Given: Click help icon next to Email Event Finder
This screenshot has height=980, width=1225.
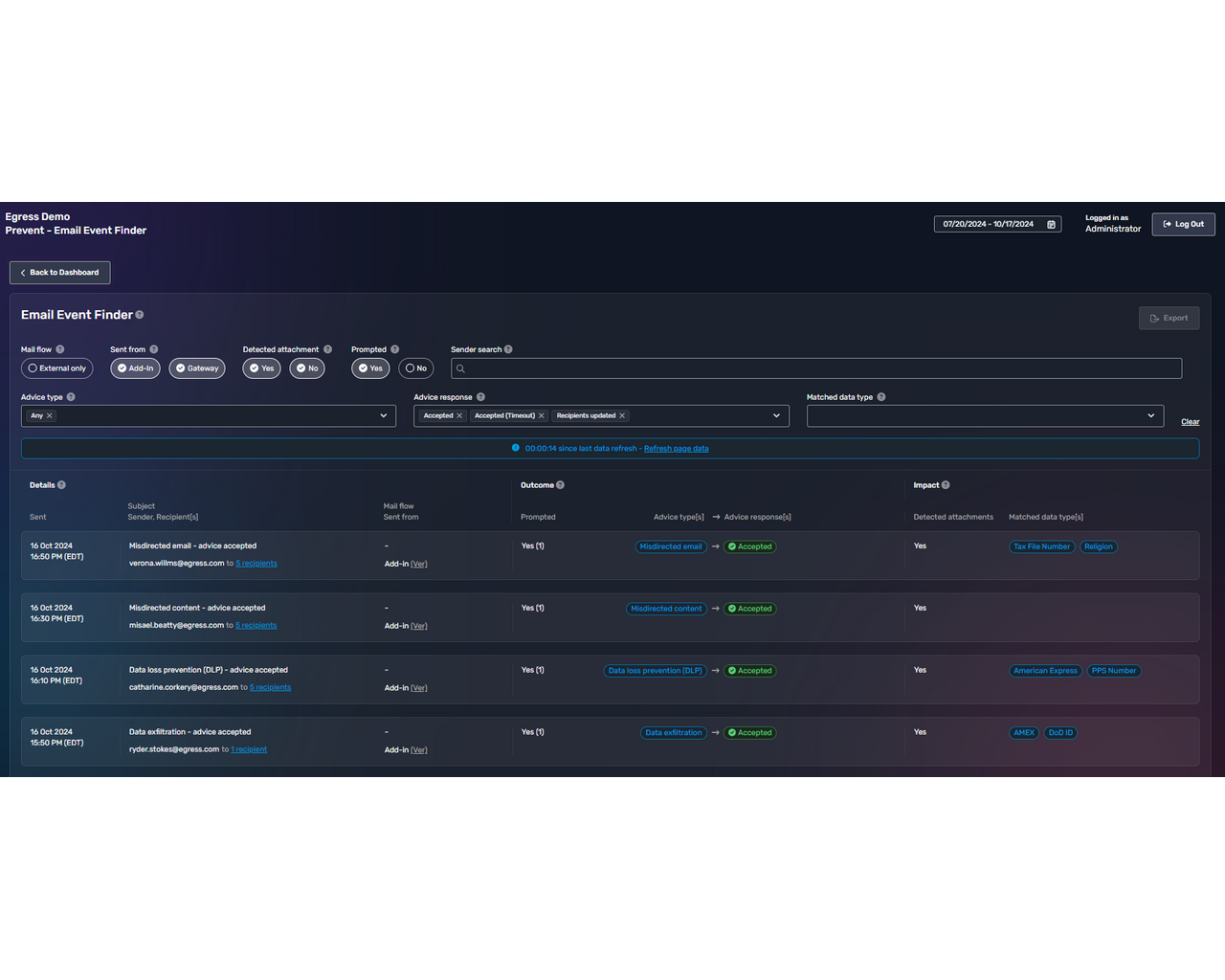Looking at the screenshot, I should pyautogui.click(x=140, y=315).
